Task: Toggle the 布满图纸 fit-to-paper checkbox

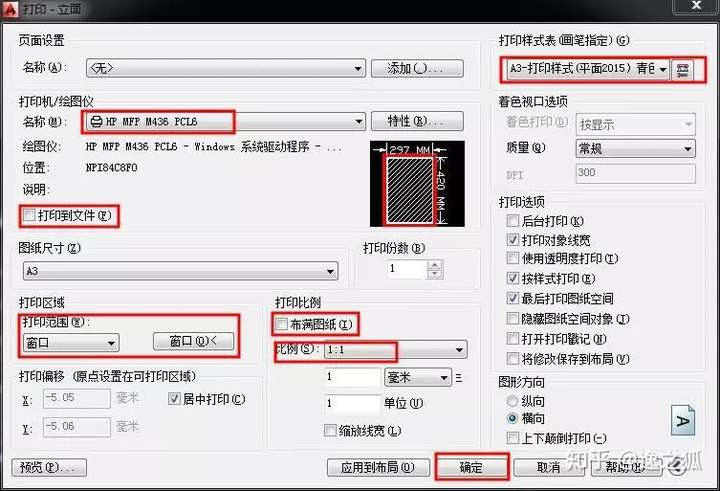Action: (281, 324)
